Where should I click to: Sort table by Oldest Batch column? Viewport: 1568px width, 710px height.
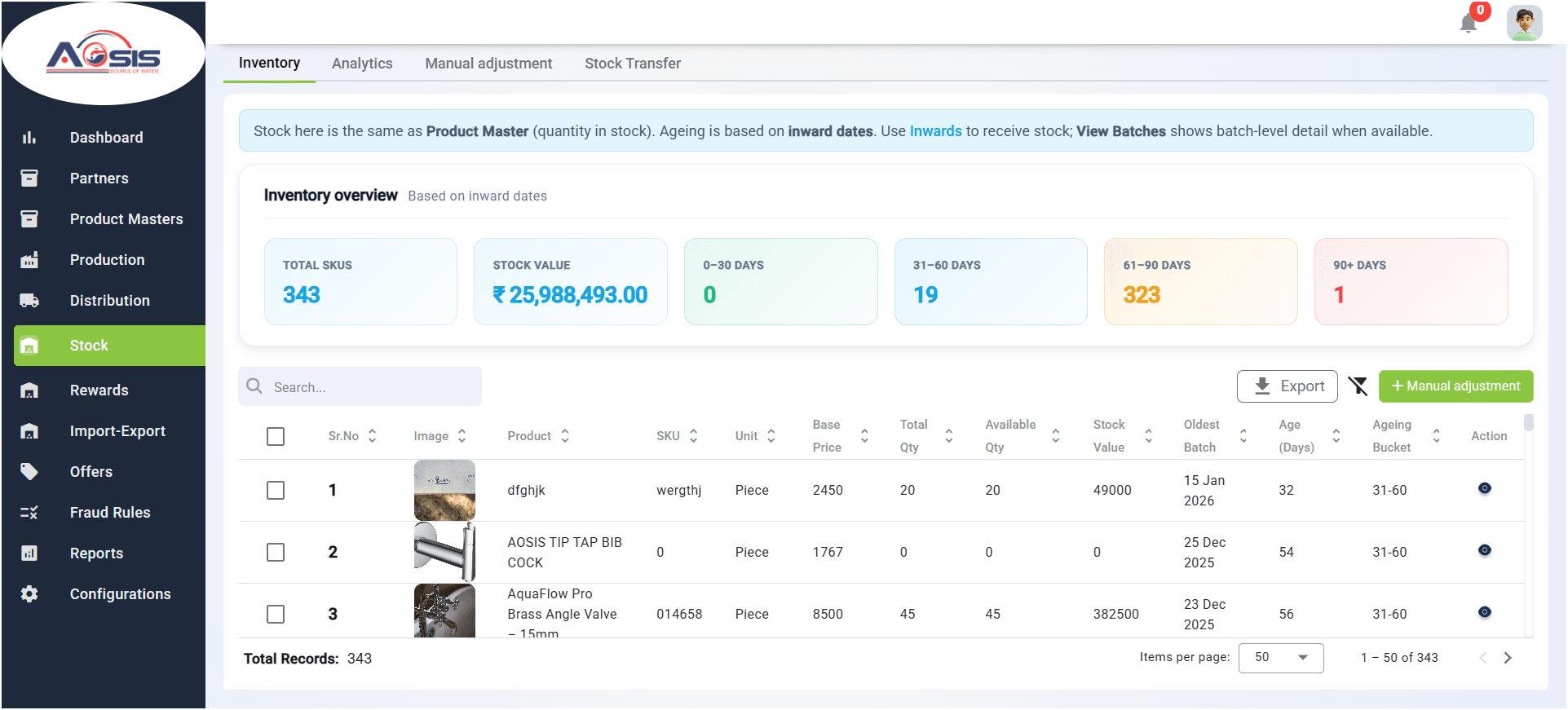tap(1243, 436)
